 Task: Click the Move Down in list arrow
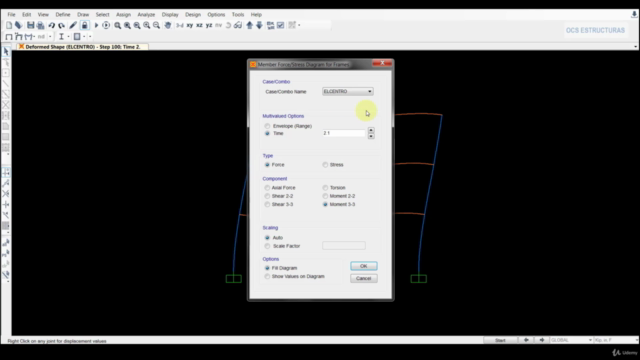260,25
